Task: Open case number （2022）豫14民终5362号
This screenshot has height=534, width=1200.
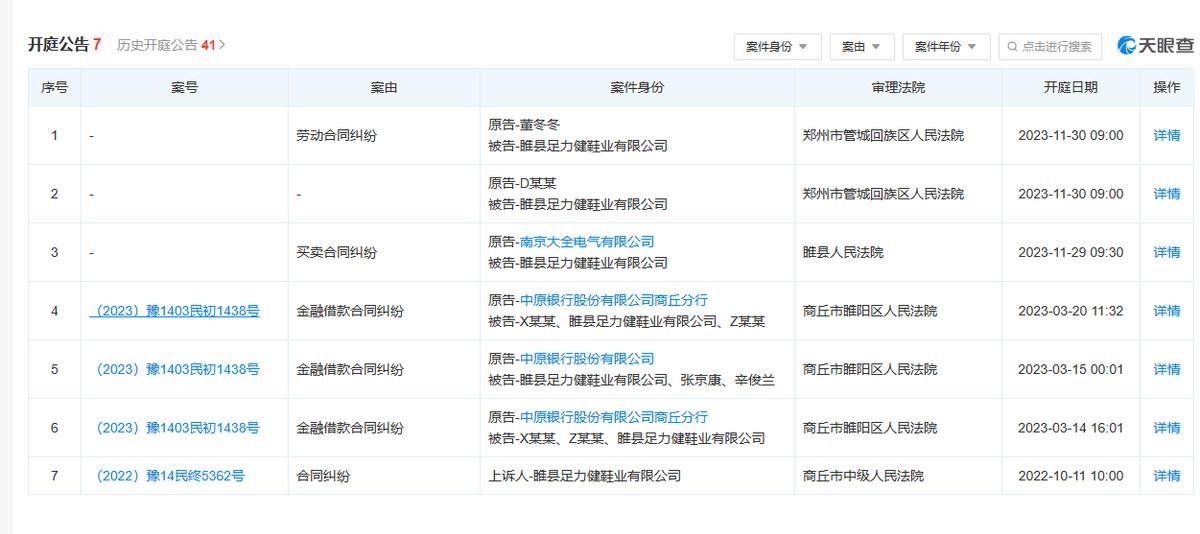Action: (x=168, y=476)
